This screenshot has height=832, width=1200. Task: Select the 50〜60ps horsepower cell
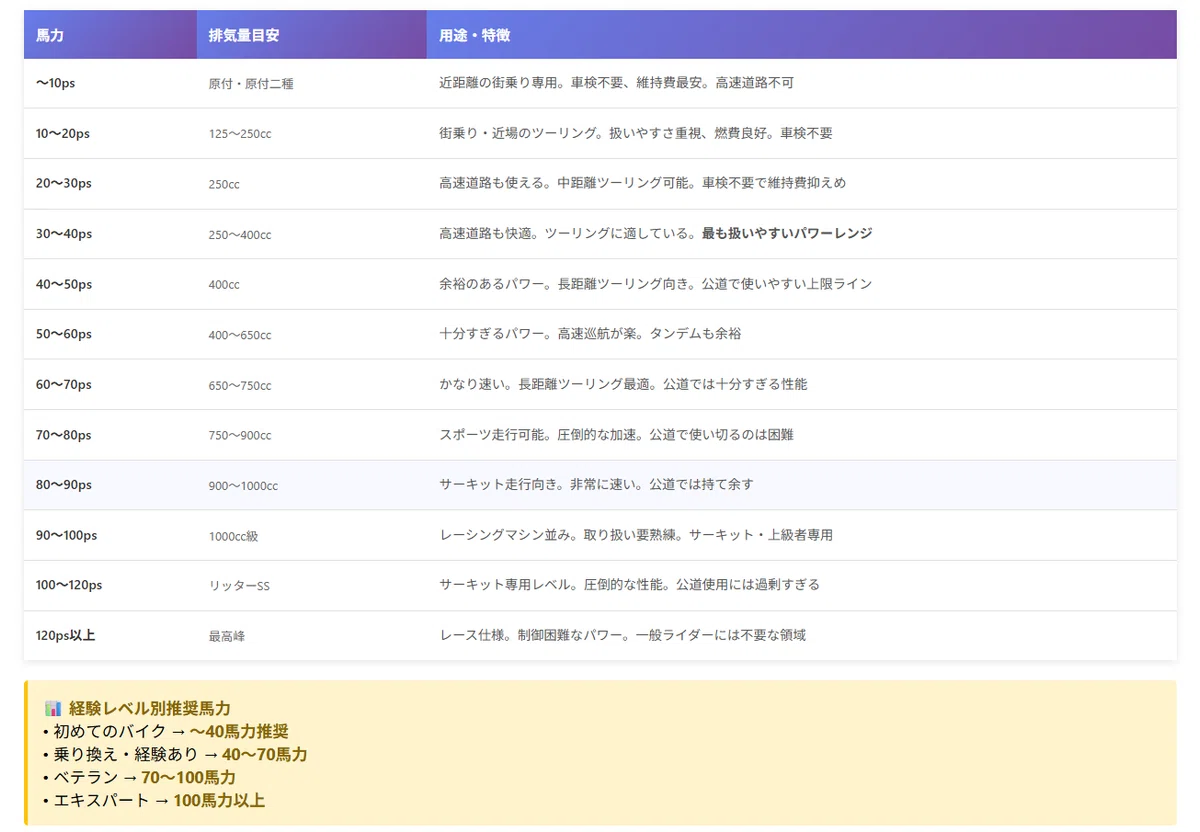click(110, 335)
